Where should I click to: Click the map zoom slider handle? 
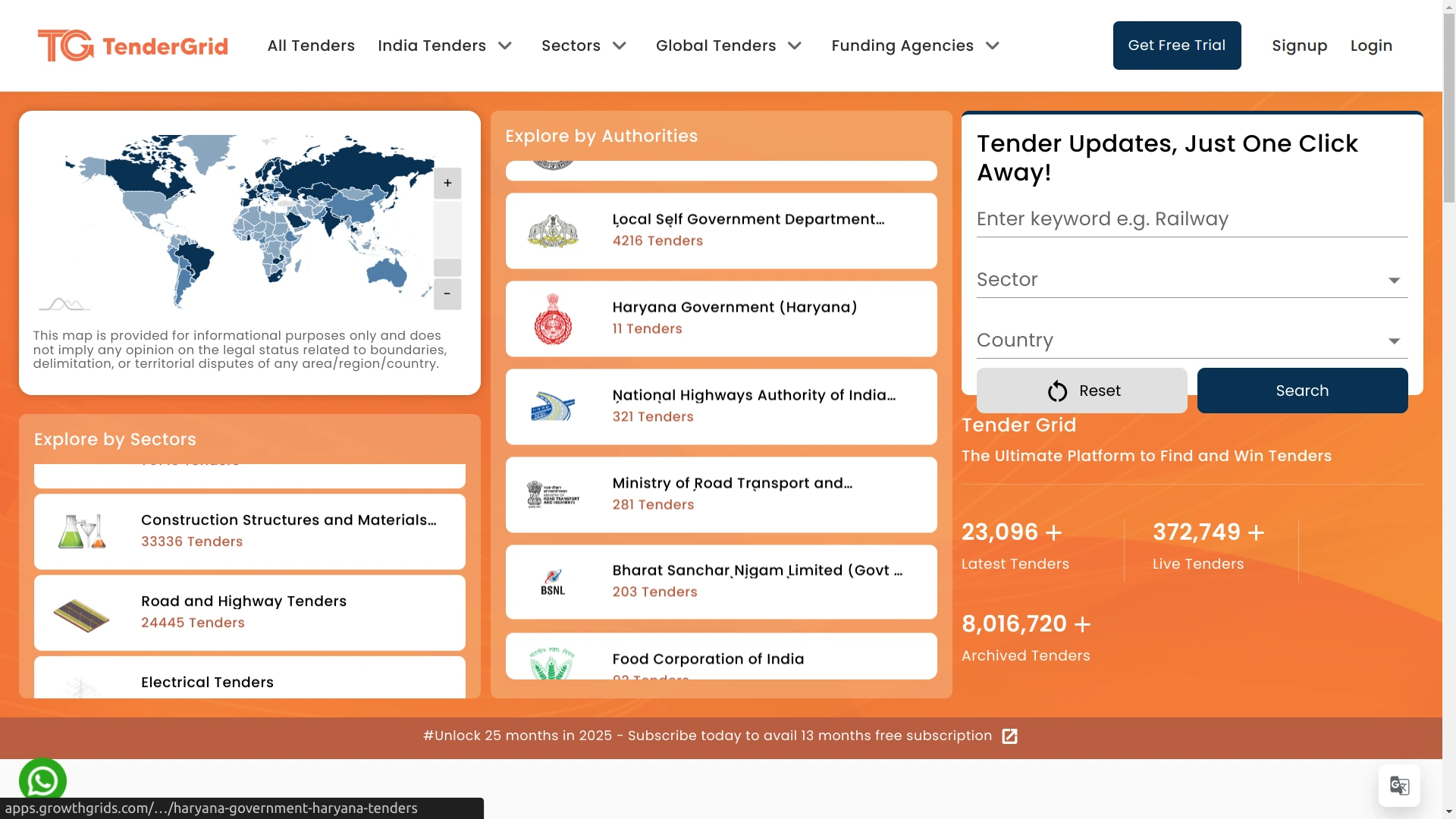pos(447,267)
